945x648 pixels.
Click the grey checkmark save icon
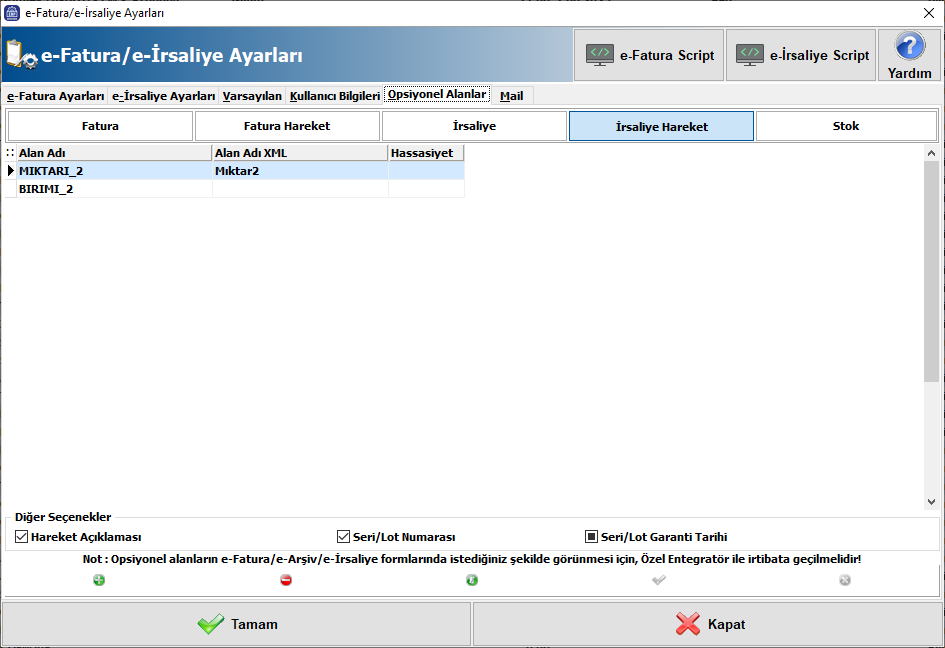[x=658, y=580]
